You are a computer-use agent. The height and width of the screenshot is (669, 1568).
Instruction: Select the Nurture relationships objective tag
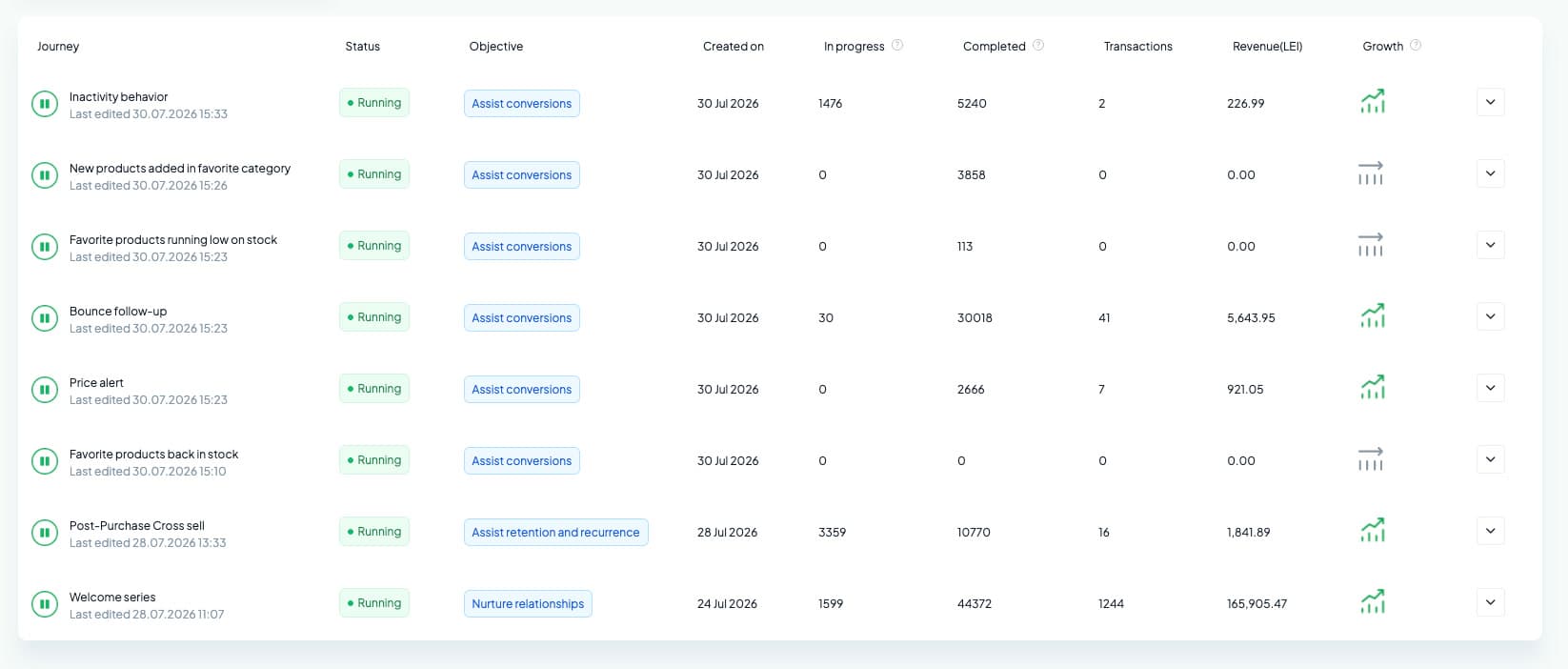[528, 603]
